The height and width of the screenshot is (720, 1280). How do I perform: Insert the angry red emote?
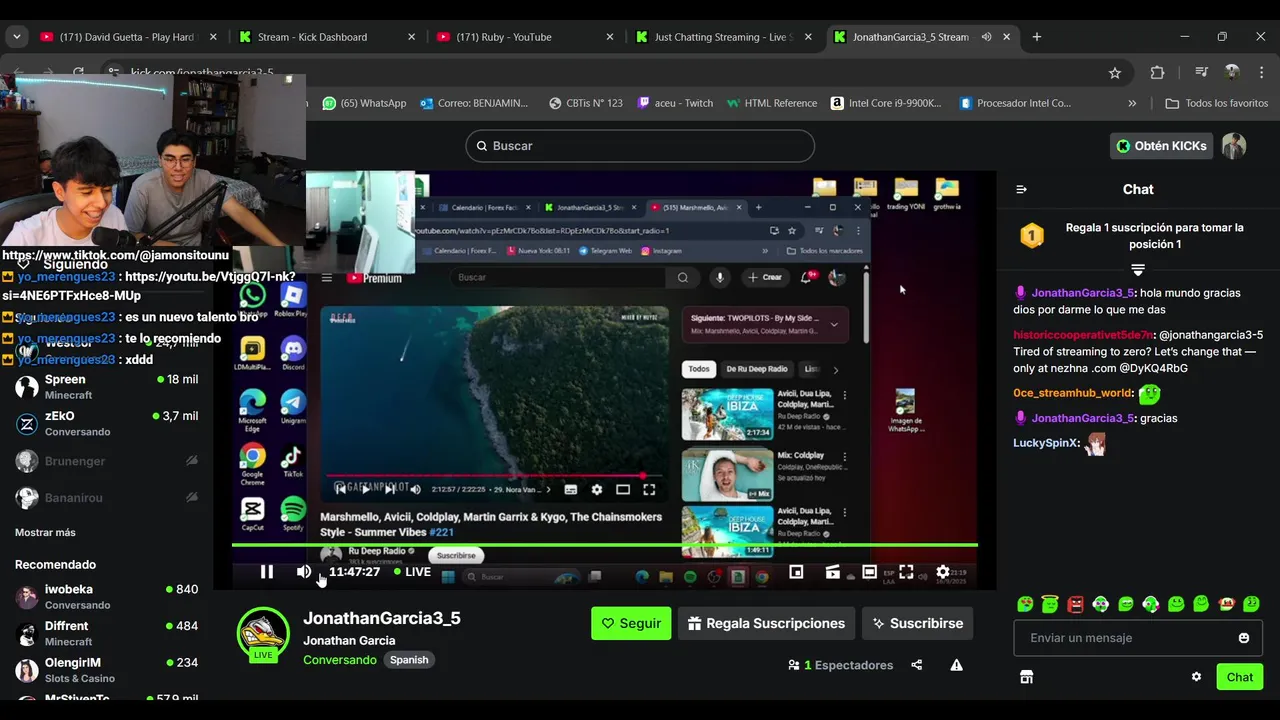pyautogui.click(x=1075, y=604)
